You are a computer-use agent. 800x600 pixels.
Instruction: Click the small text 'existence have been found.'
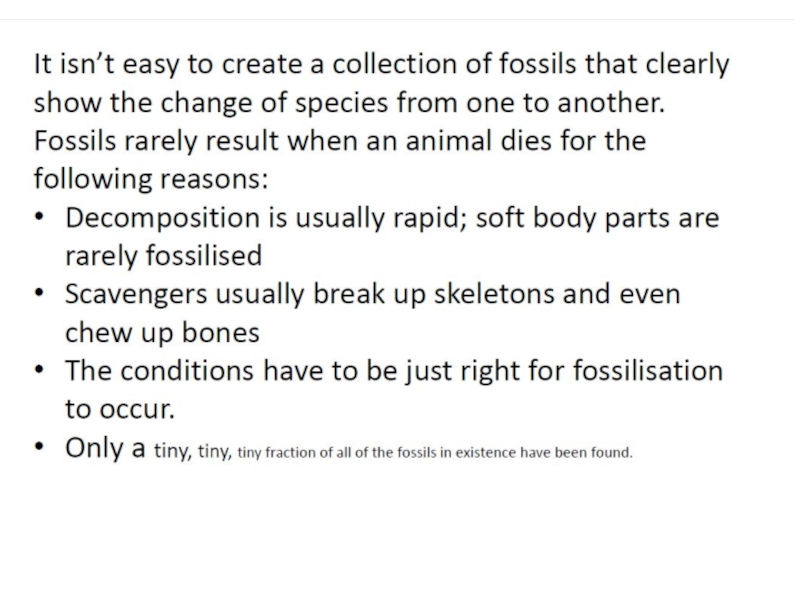(x=558, y=453)
